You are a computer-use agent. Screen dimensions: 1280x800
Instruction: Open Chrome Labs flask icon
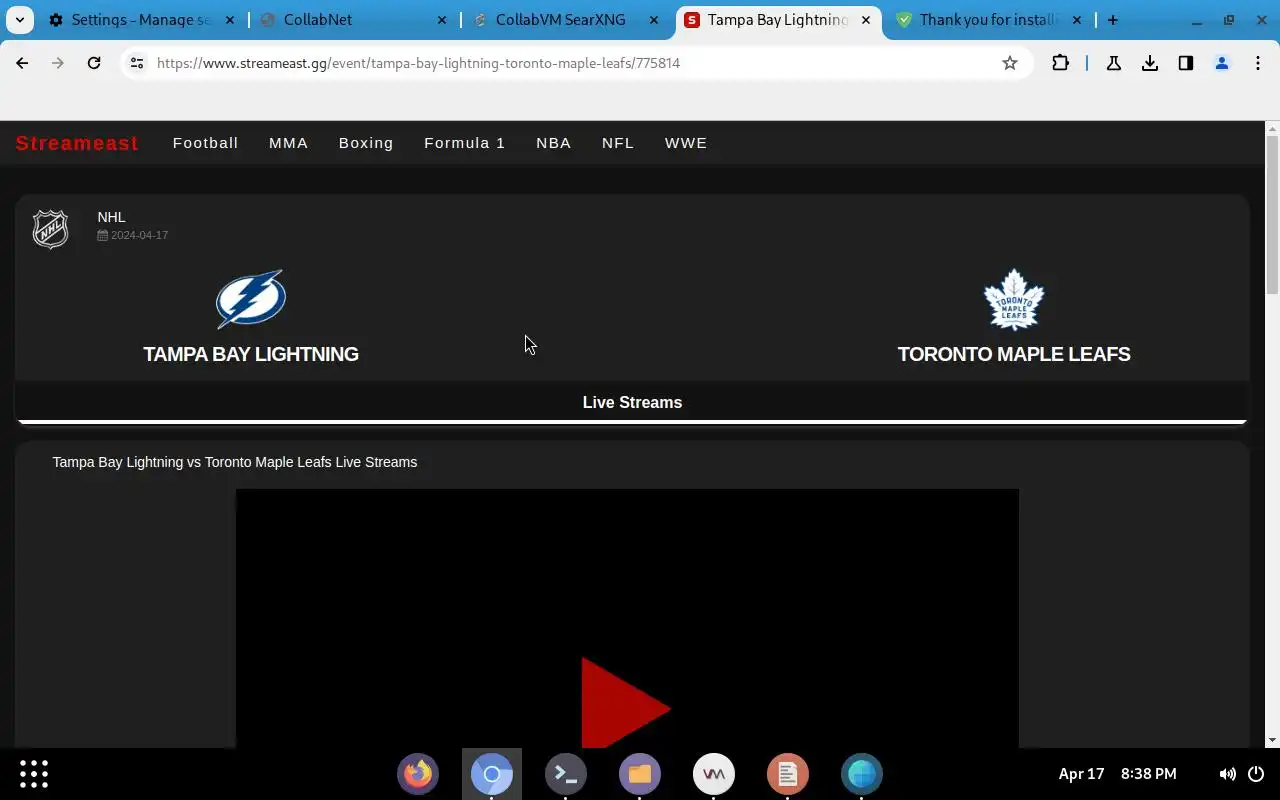(1113, 63)
